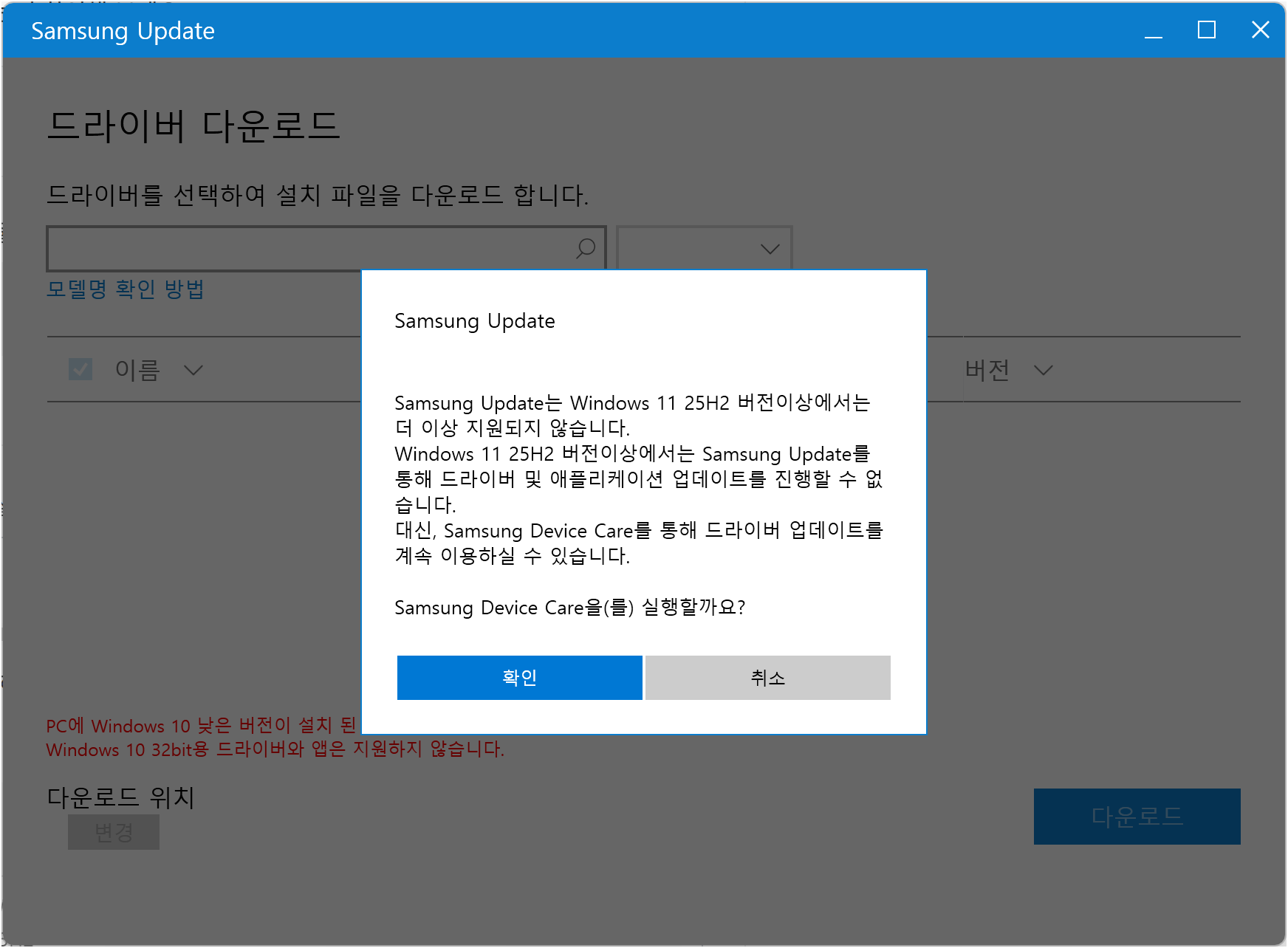Click the dialog's Samsung Update title text
Screen dimensions: 1288x948
pyautogui.click(x=475, y=321)
